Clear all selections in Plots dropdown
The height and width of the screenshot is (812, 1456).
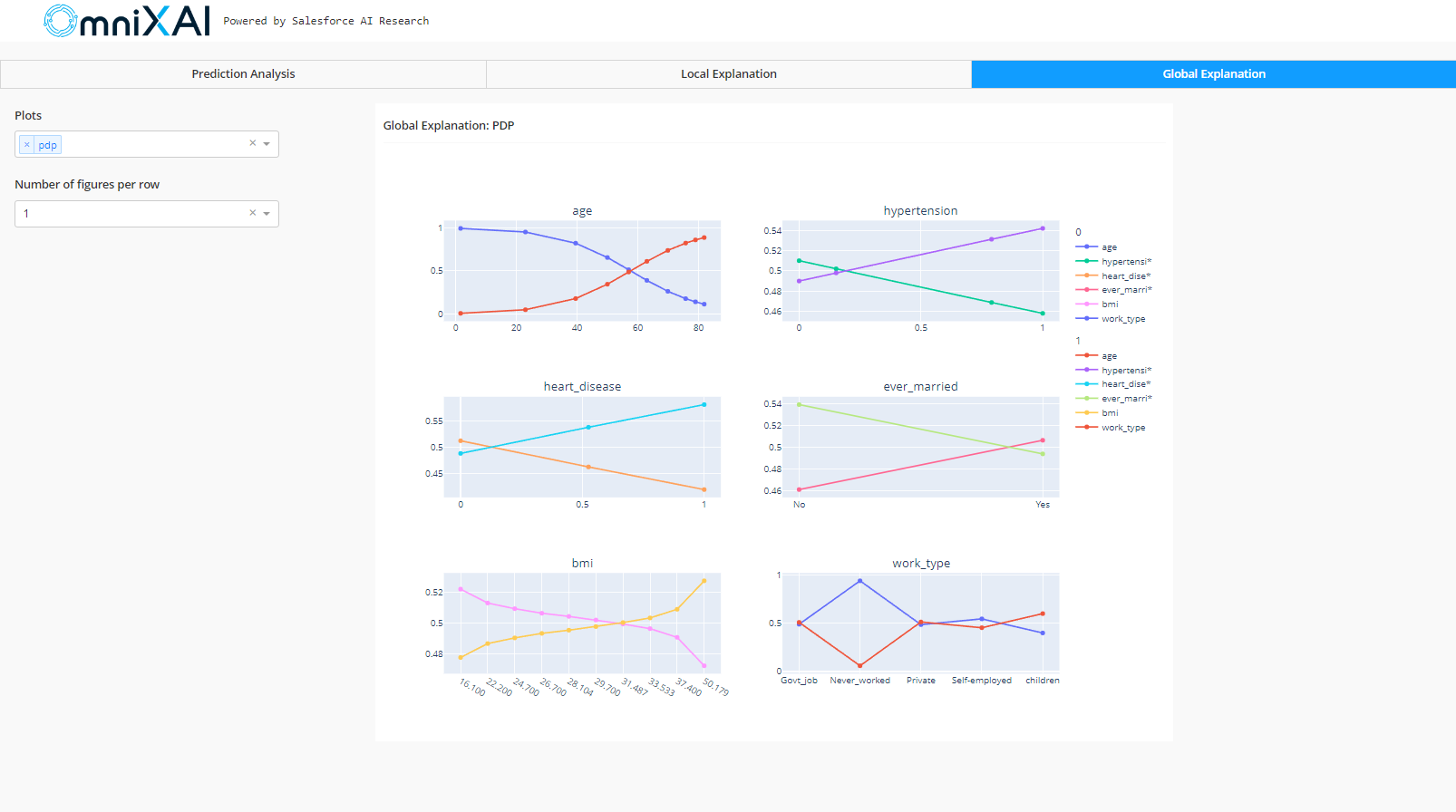pyautogui.click(x=253, y=143)
